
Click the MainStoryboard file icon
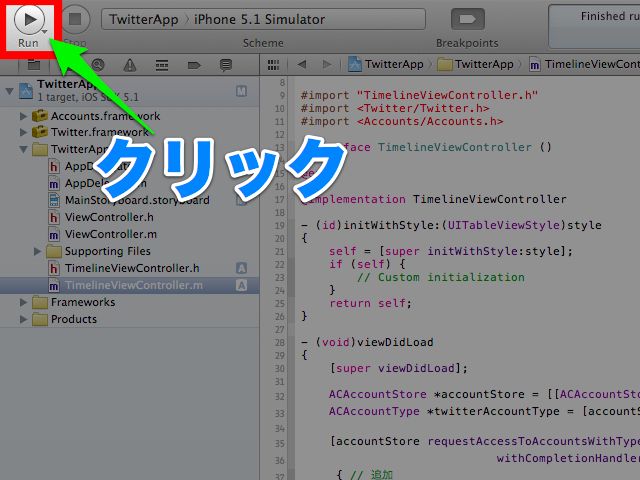coord(53,200)
